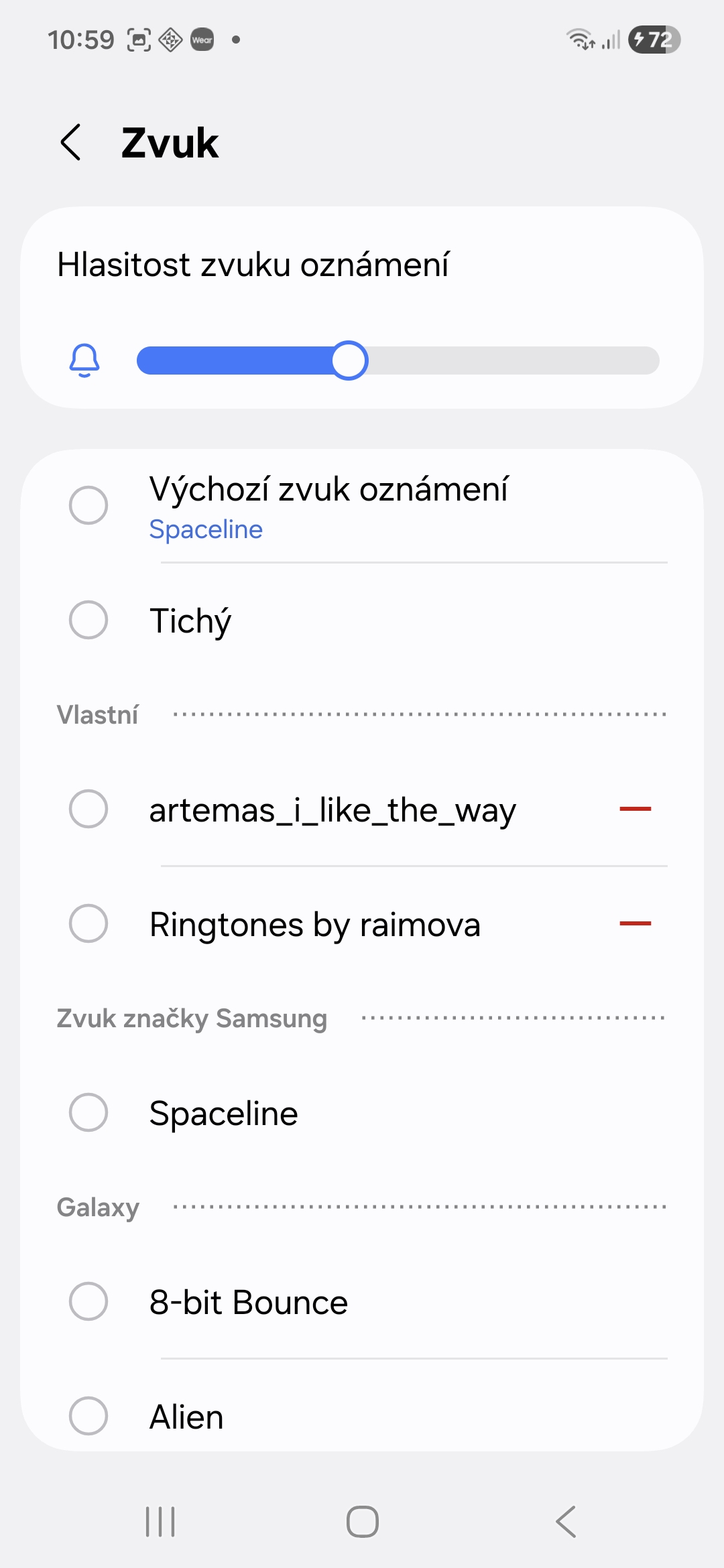Tap the notification bell volume icon
724x1568 pixels.
click(x=84, y=361)
